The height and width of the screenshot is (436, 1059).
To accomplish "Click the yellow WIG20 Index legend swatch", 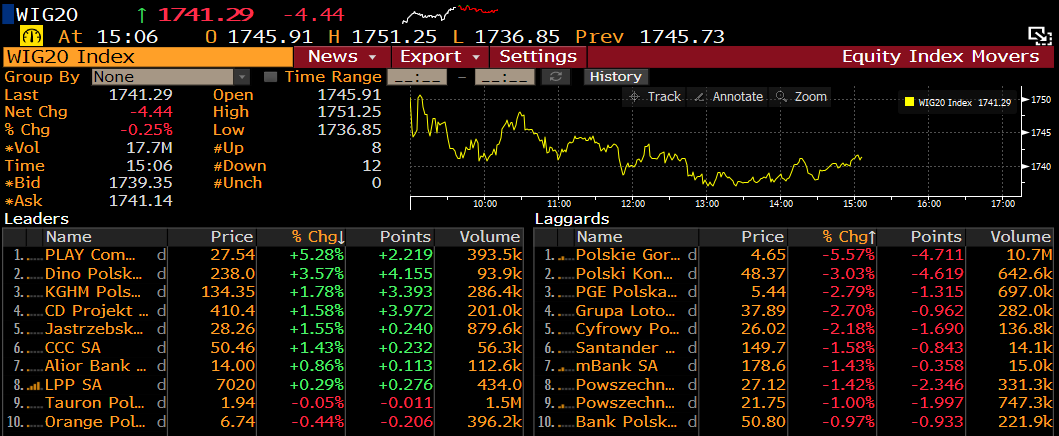I will [x=909, y=102].
